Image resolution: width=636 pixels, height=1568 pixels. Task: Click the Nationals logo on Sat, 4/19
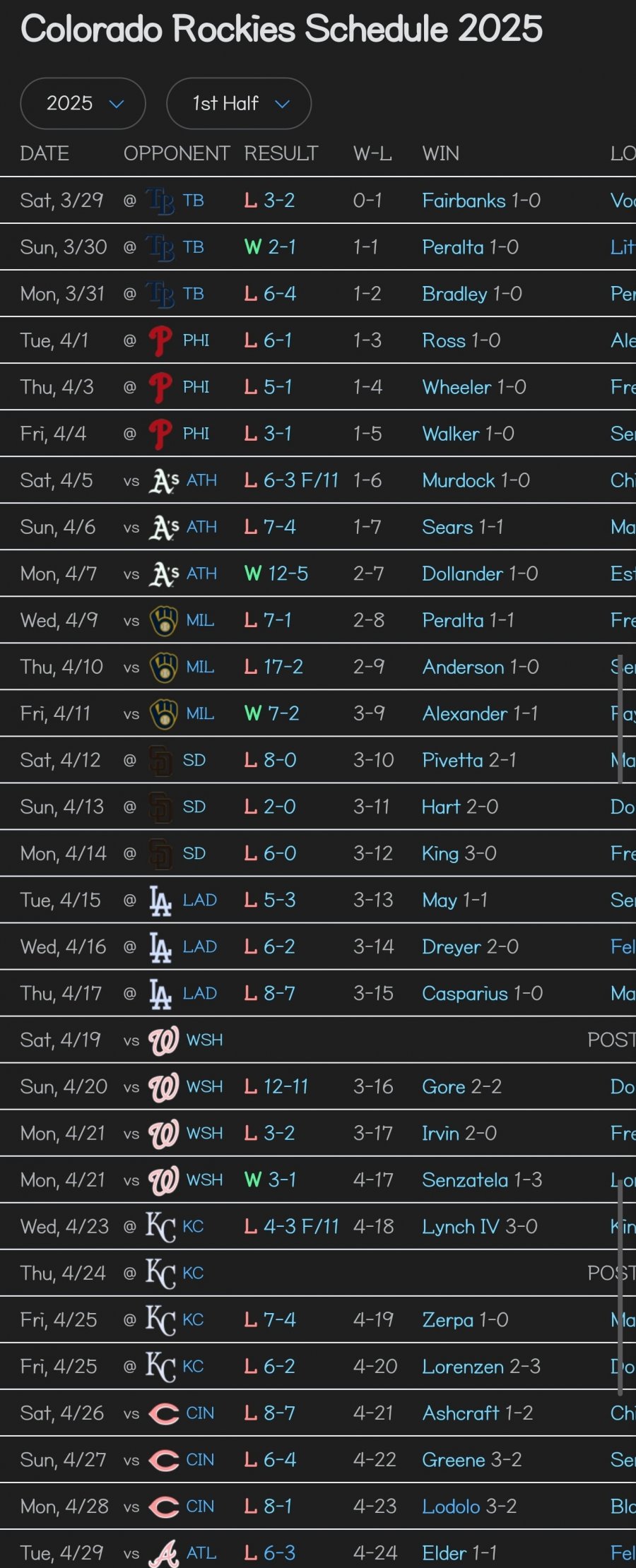point(163,1040)
